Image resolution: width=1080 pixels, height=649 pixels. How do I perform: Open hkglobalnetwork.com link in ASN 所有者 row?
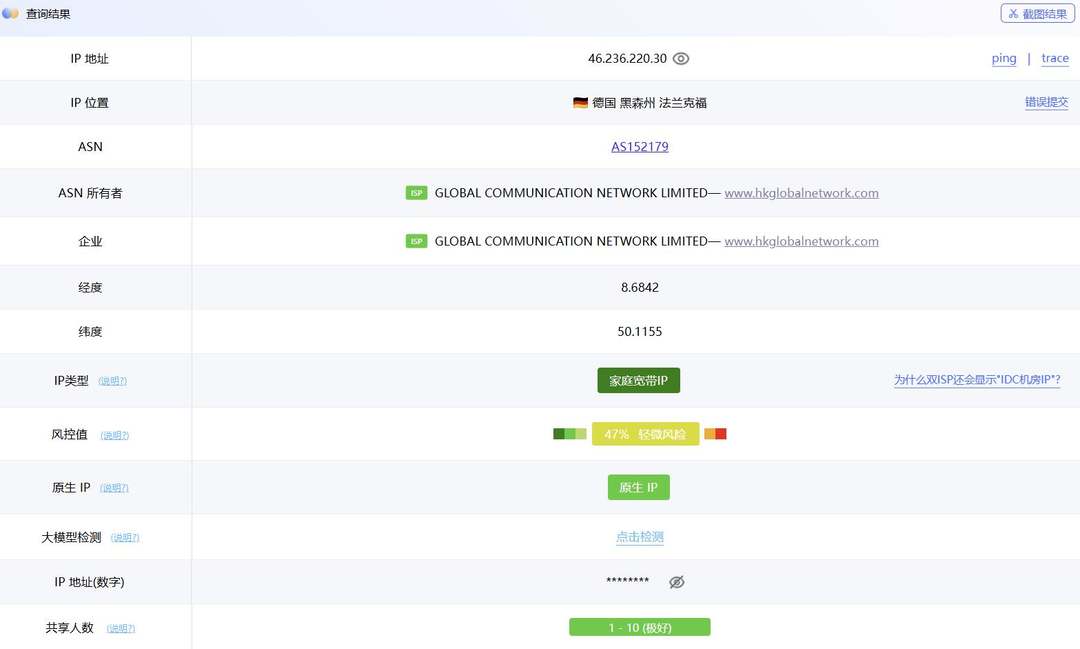pyautogui.click(x=801, y=193)
